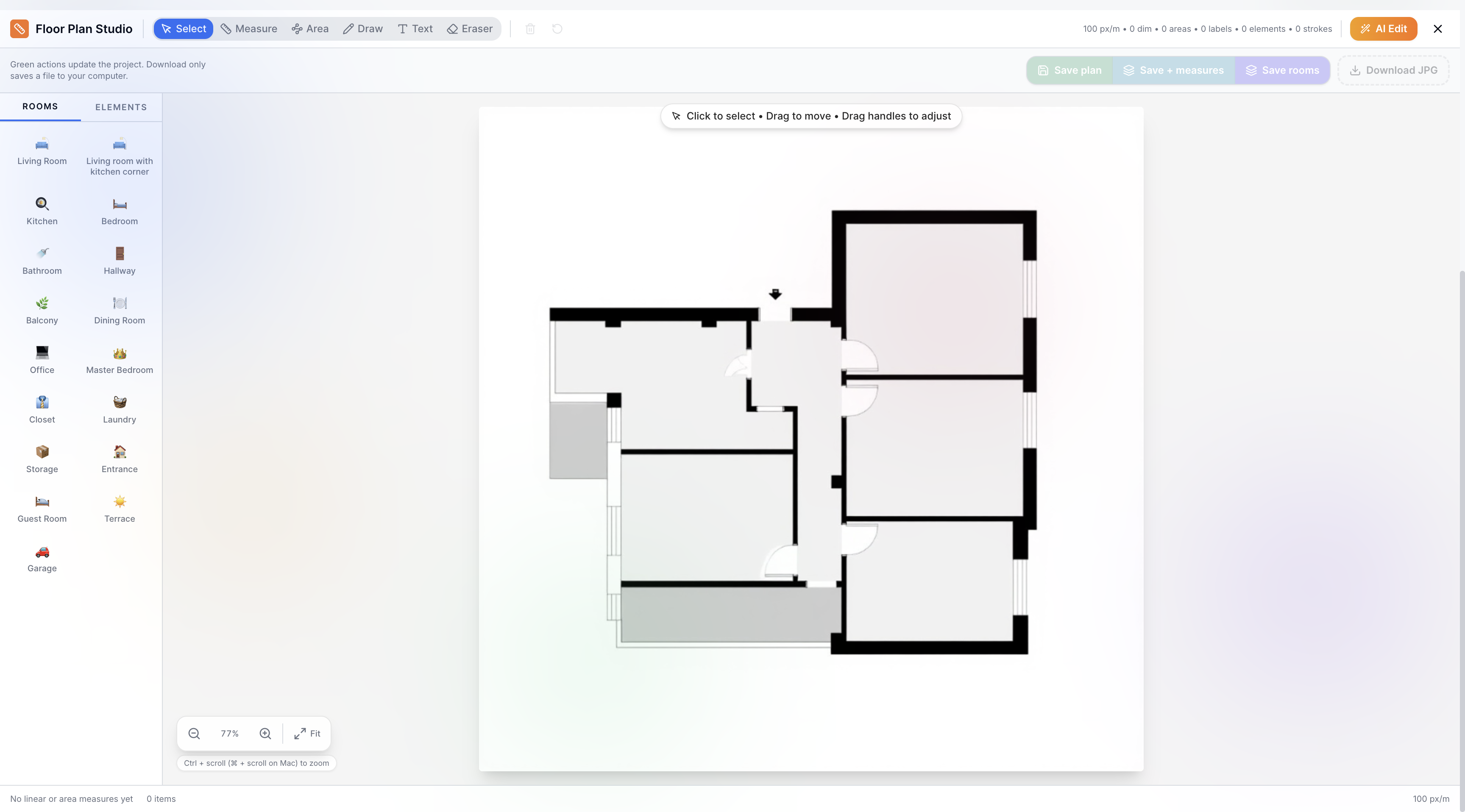Close the Floor Plan Studio editor
Screen dimensions: 1465x812
(1438, 29)
